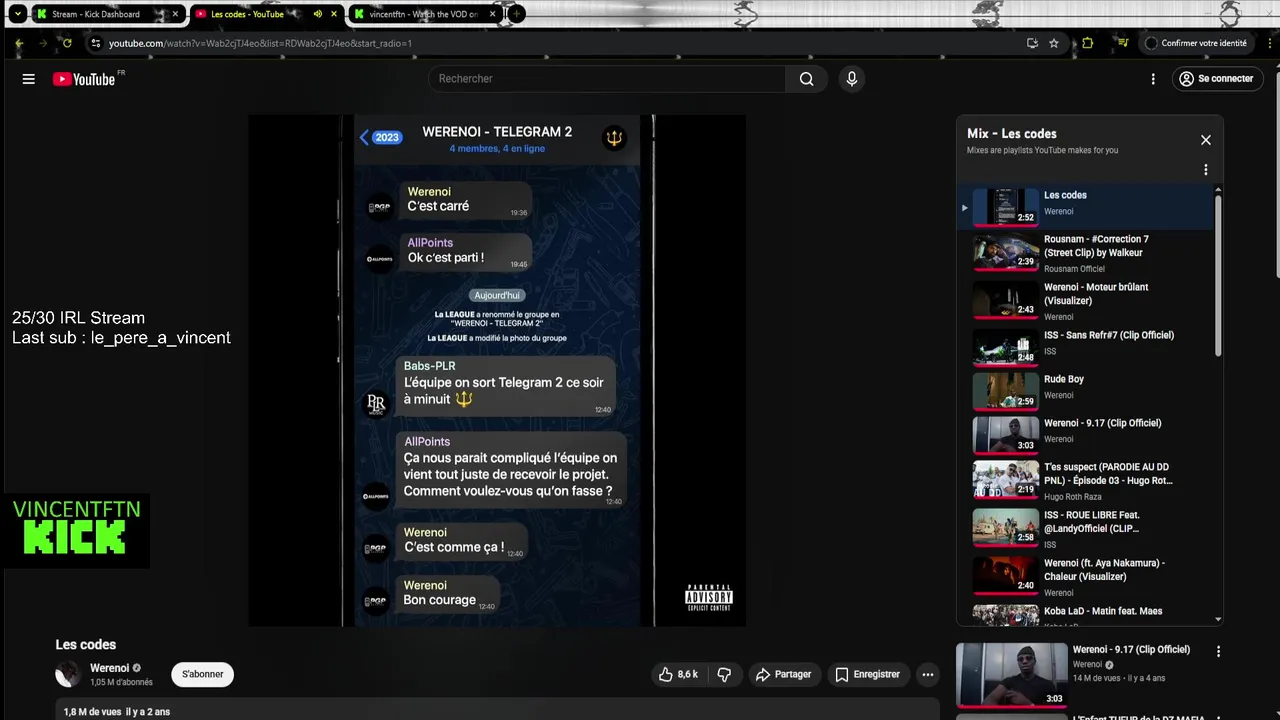
Task: Play Rousnam - #Correction 7 from mix
Action: click(1085, 253)
